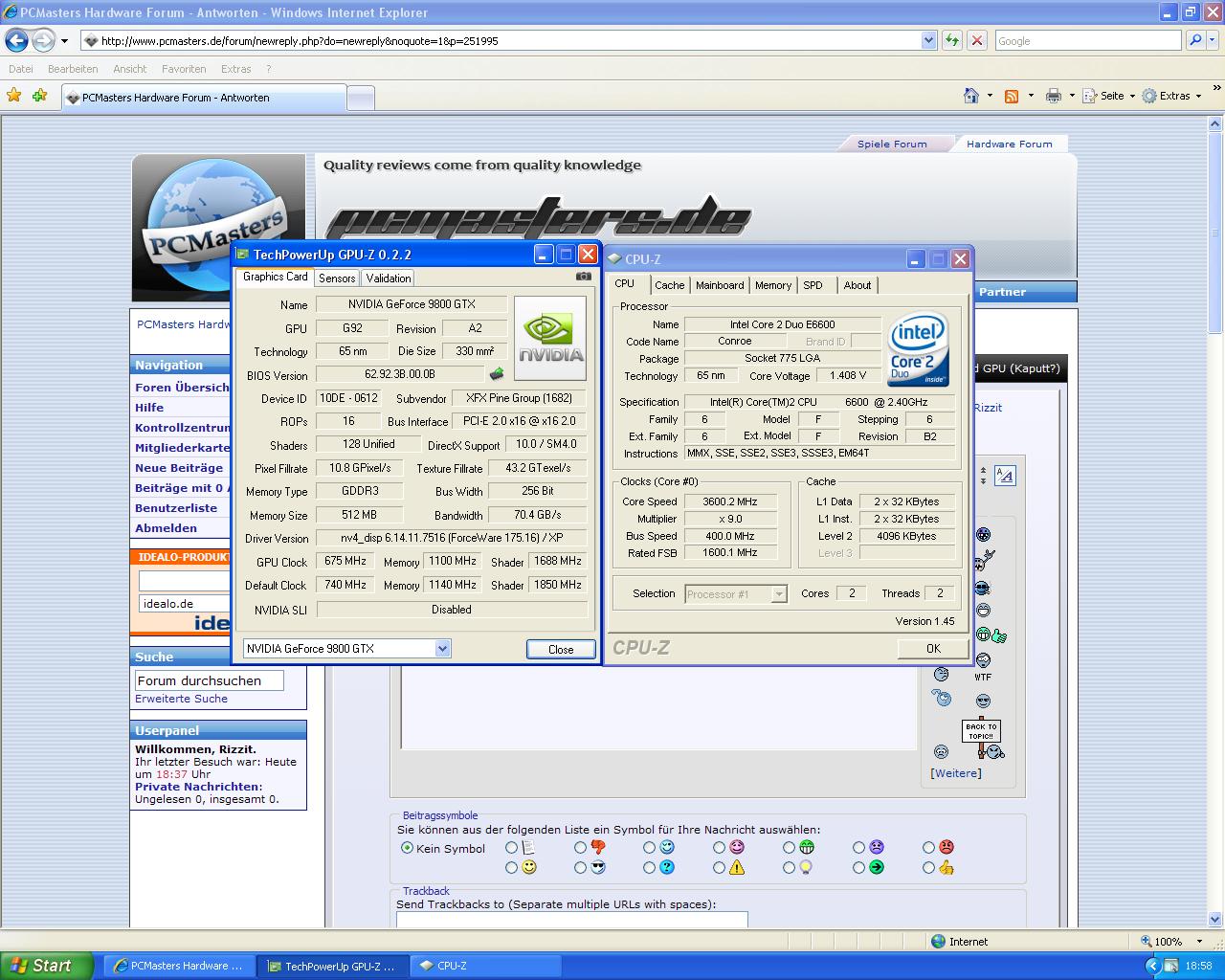Click the BIOS save chip icon

click(x=497, y=375)
